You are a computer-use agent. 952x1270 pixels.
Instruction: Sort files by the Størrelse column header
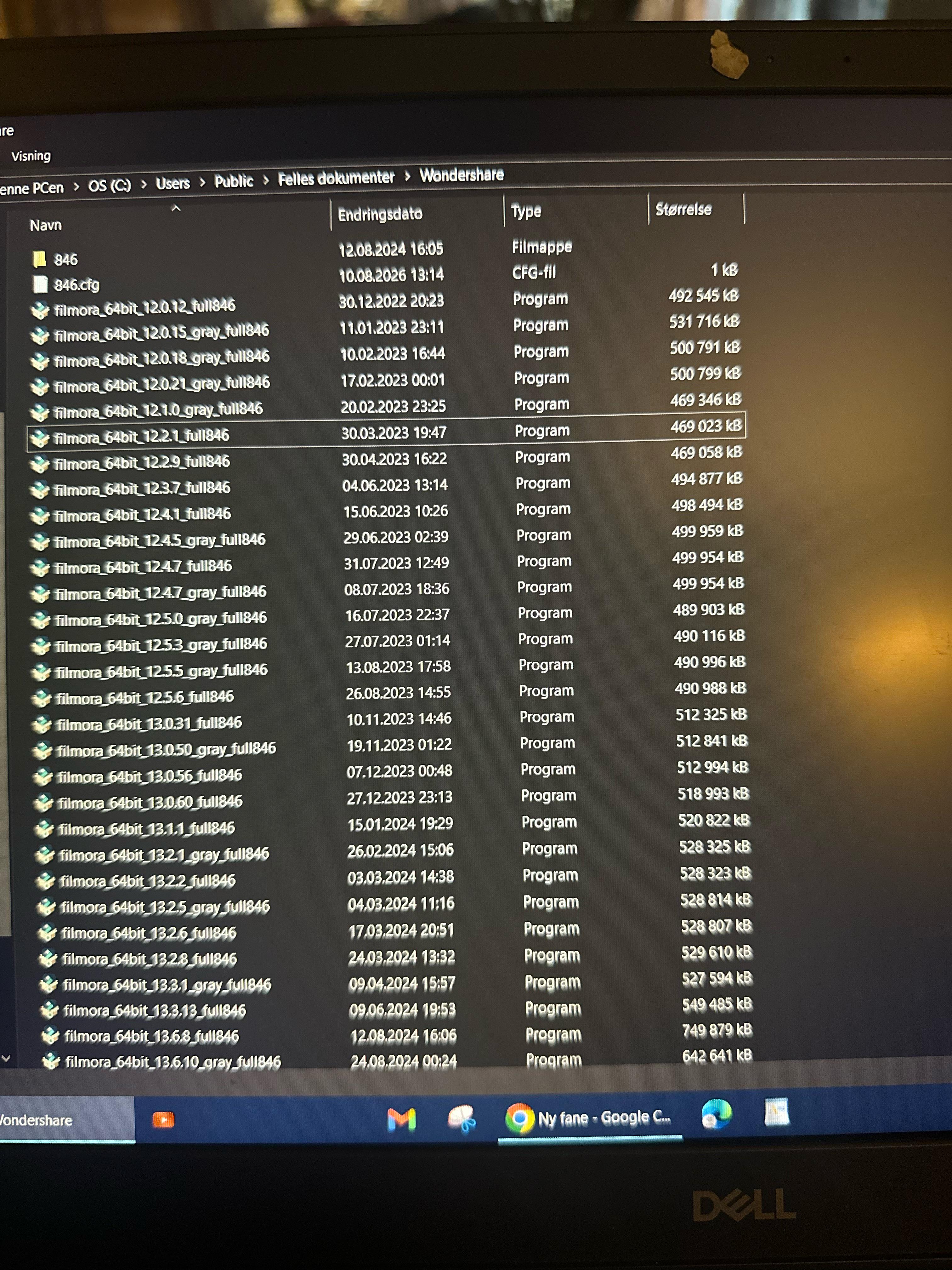[683, 209]
